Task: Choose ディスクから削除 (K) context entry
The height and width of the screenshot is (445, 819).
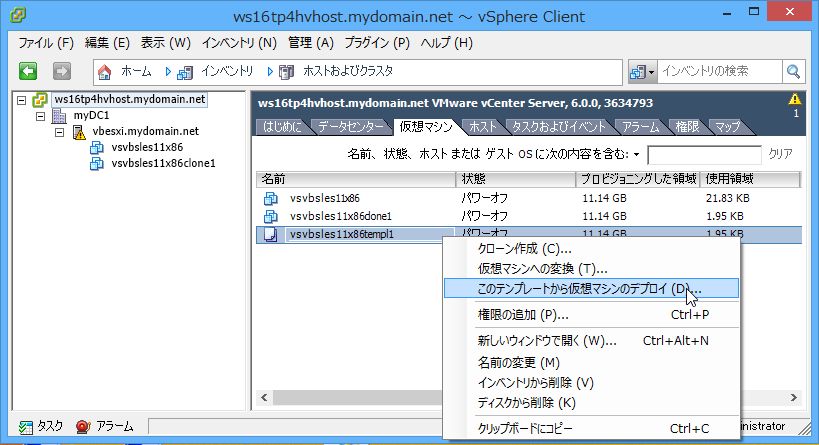Action: click(x=591, y=403)
